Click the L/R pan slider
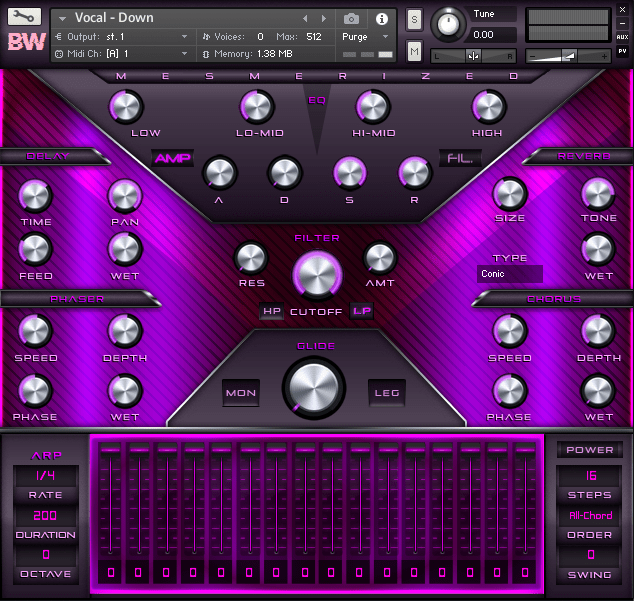The image size is (634, 601). click(473, 56)
